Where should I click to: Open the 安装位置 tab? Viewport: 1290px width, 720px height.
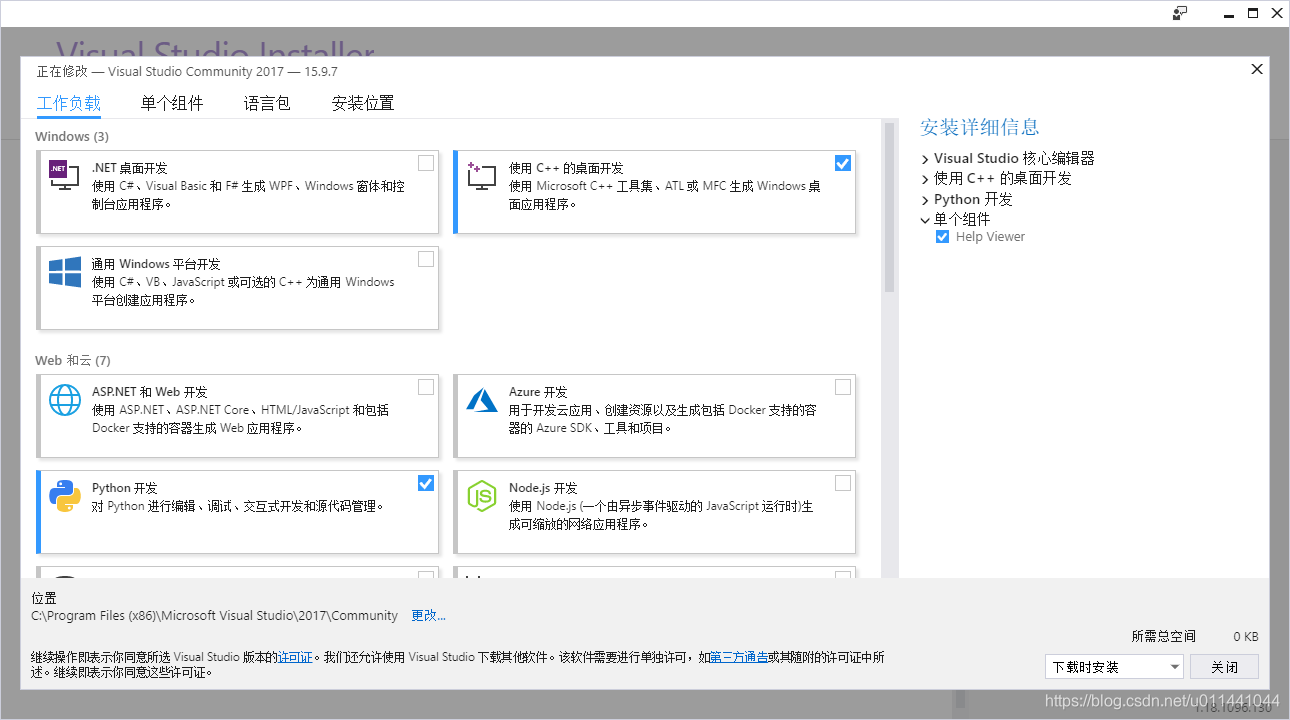pos(363,103)
